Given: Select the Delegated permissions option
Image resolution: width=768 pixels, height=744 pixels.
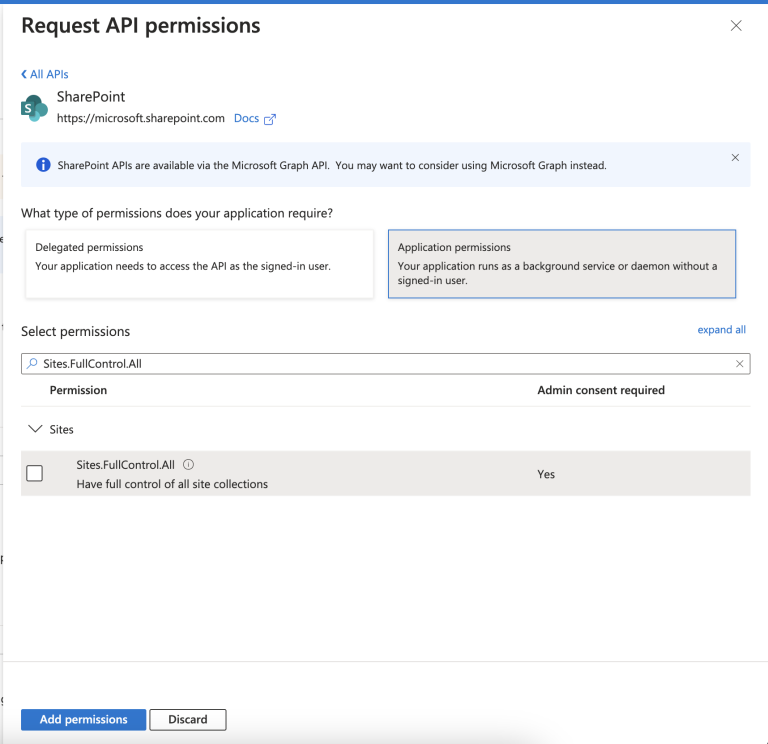Looking at the screenshot, I should point(199,264).
